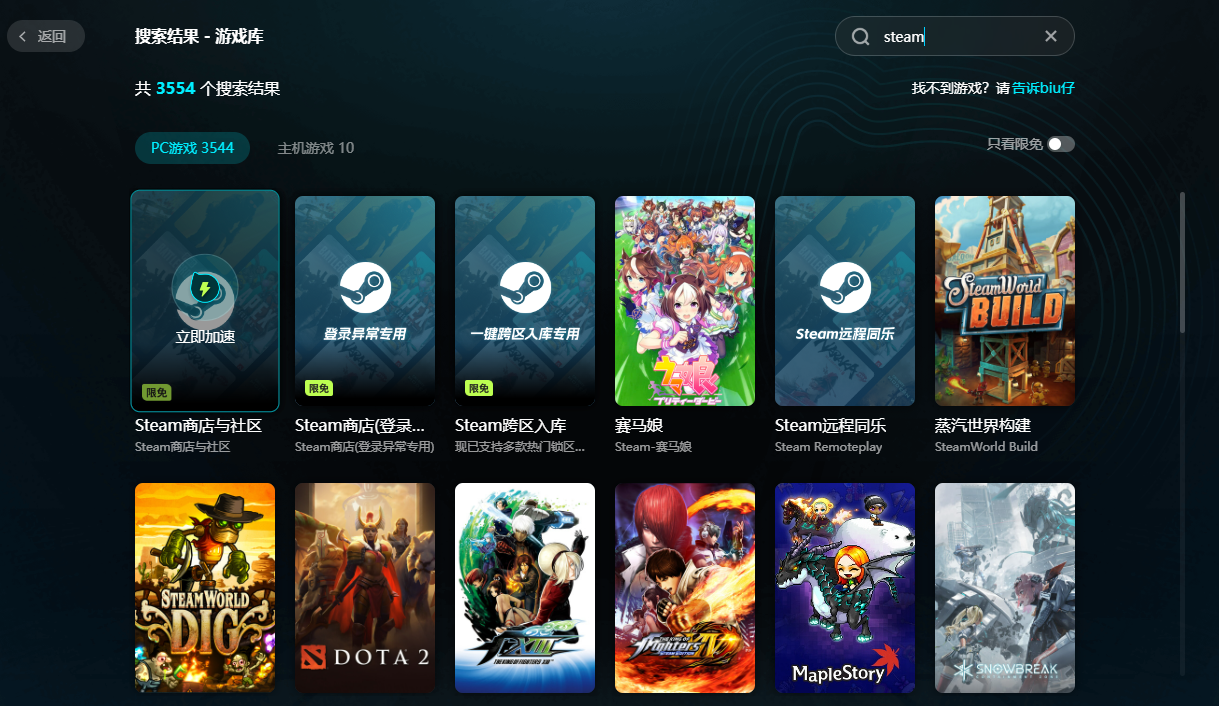Screen dimensions: 1219x706
Task: Clear the search box with X
Action: point(1050,36)
